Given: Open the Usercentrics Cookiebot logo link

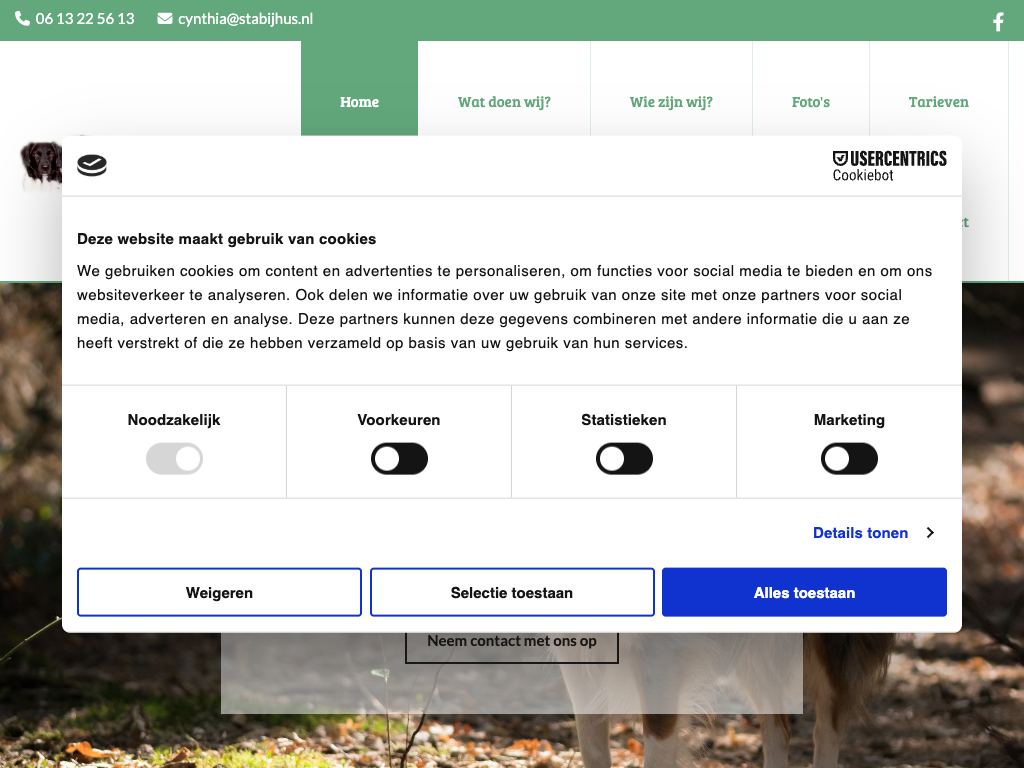Looking at the screenshot, I should click(889, 166).
